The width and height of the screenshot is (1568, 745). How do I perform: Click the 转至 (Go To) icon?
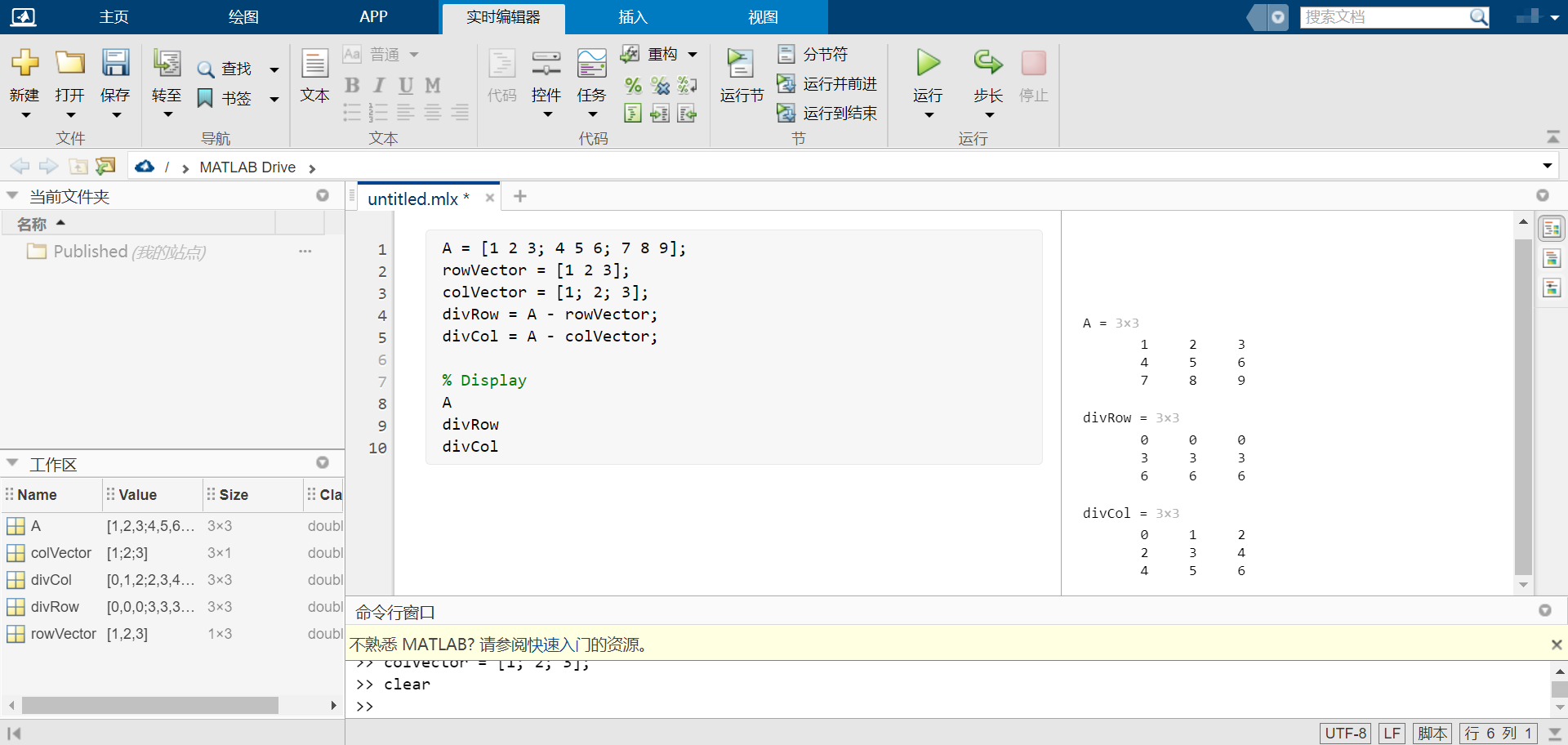click(167, 63)
